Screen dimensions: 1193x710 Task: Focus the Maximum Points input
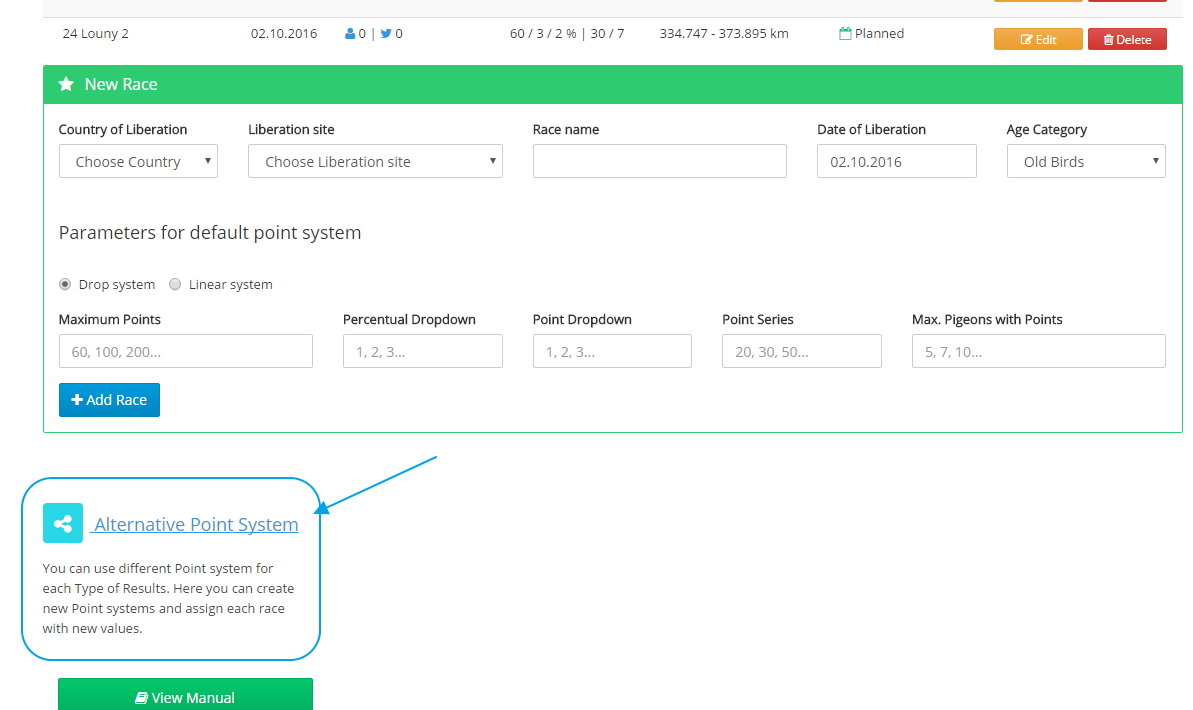click(185, 351)
